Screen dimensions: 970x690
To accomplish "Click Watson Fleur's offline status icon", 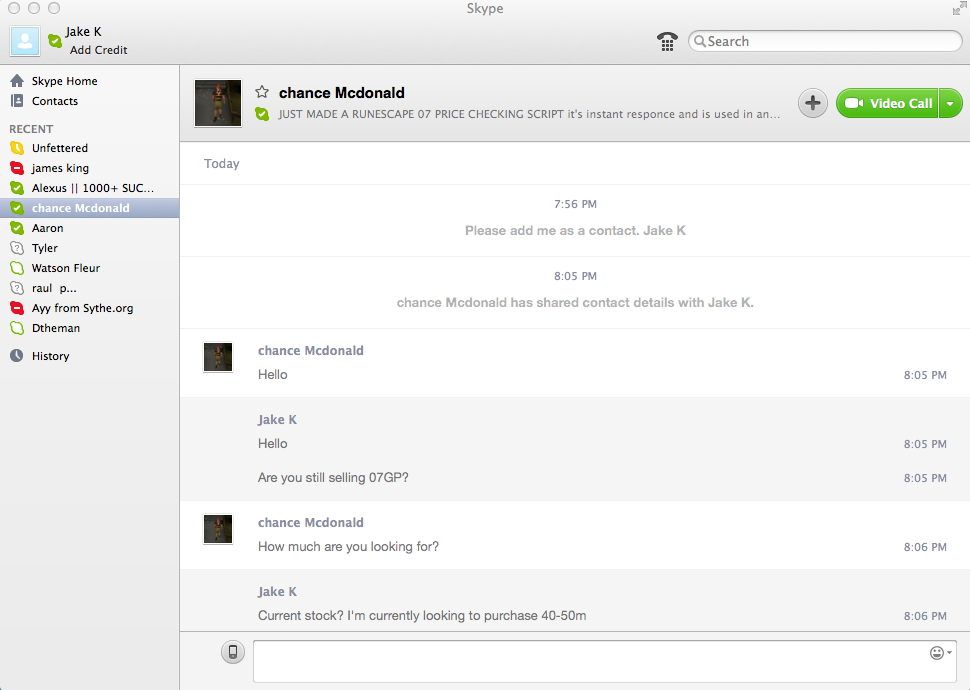I will [17, 268].
